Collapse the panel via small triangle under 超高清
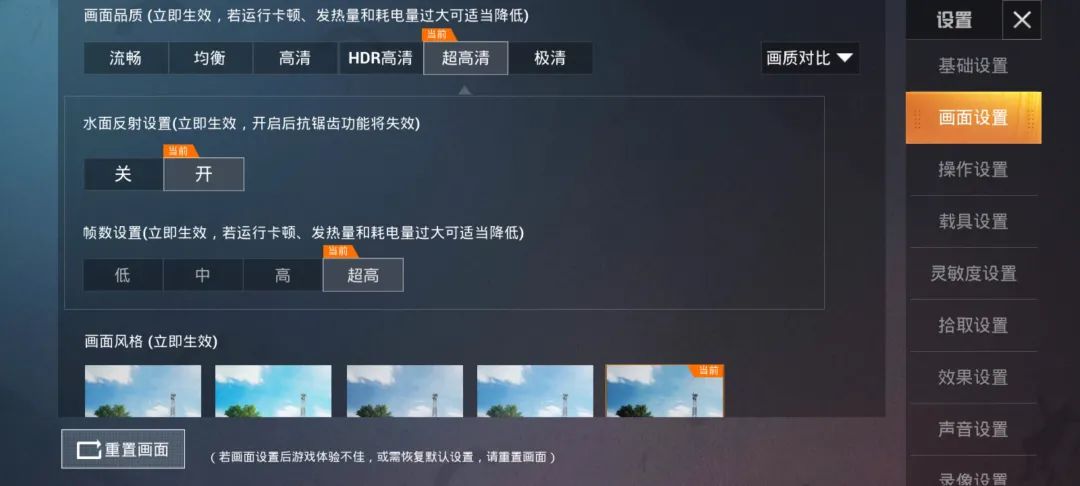Screen dimensions: 1080x486 coord(465,89)
